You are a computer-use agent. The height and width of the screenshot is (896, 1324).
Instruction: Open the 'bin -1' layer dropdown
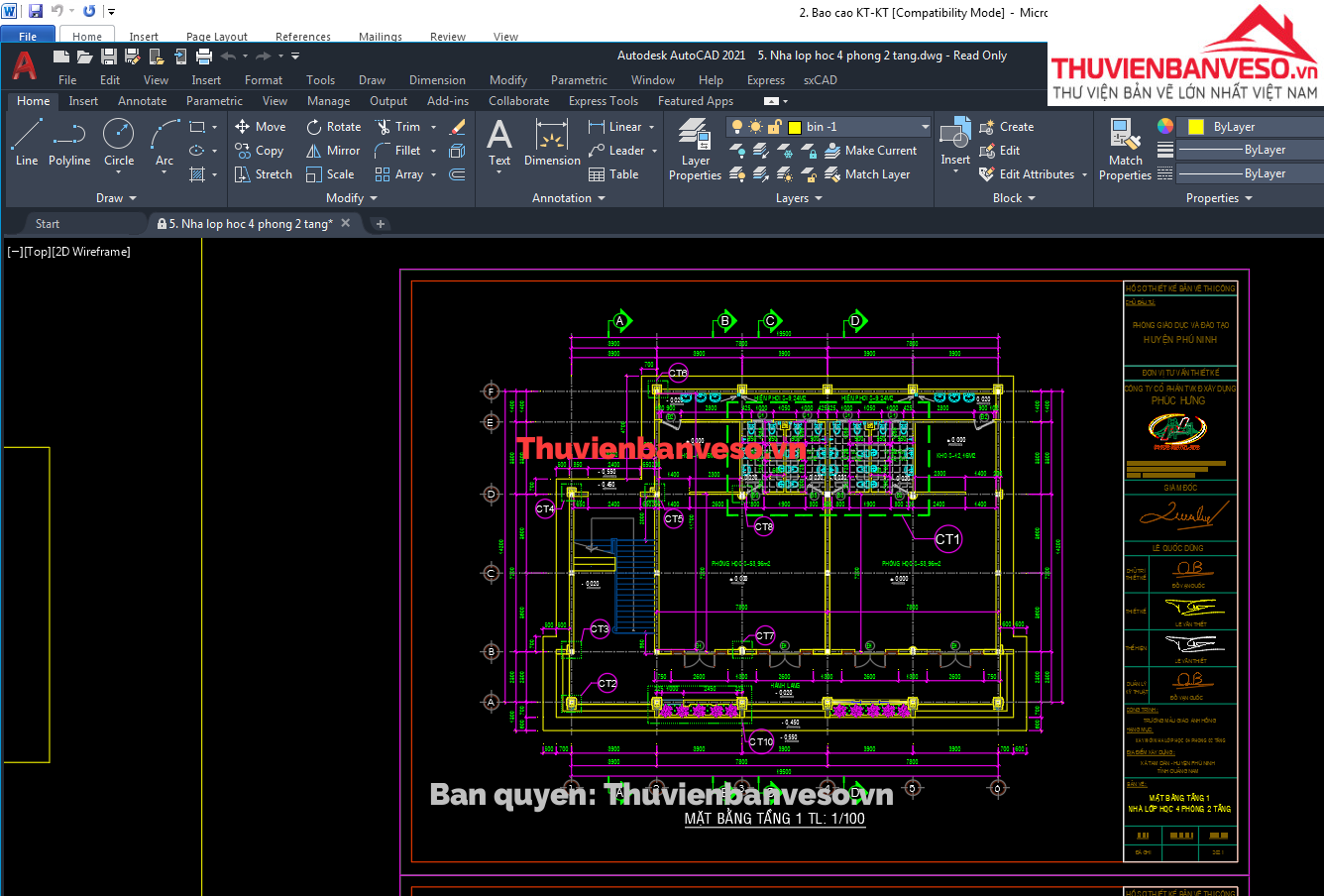coord(925,127)
